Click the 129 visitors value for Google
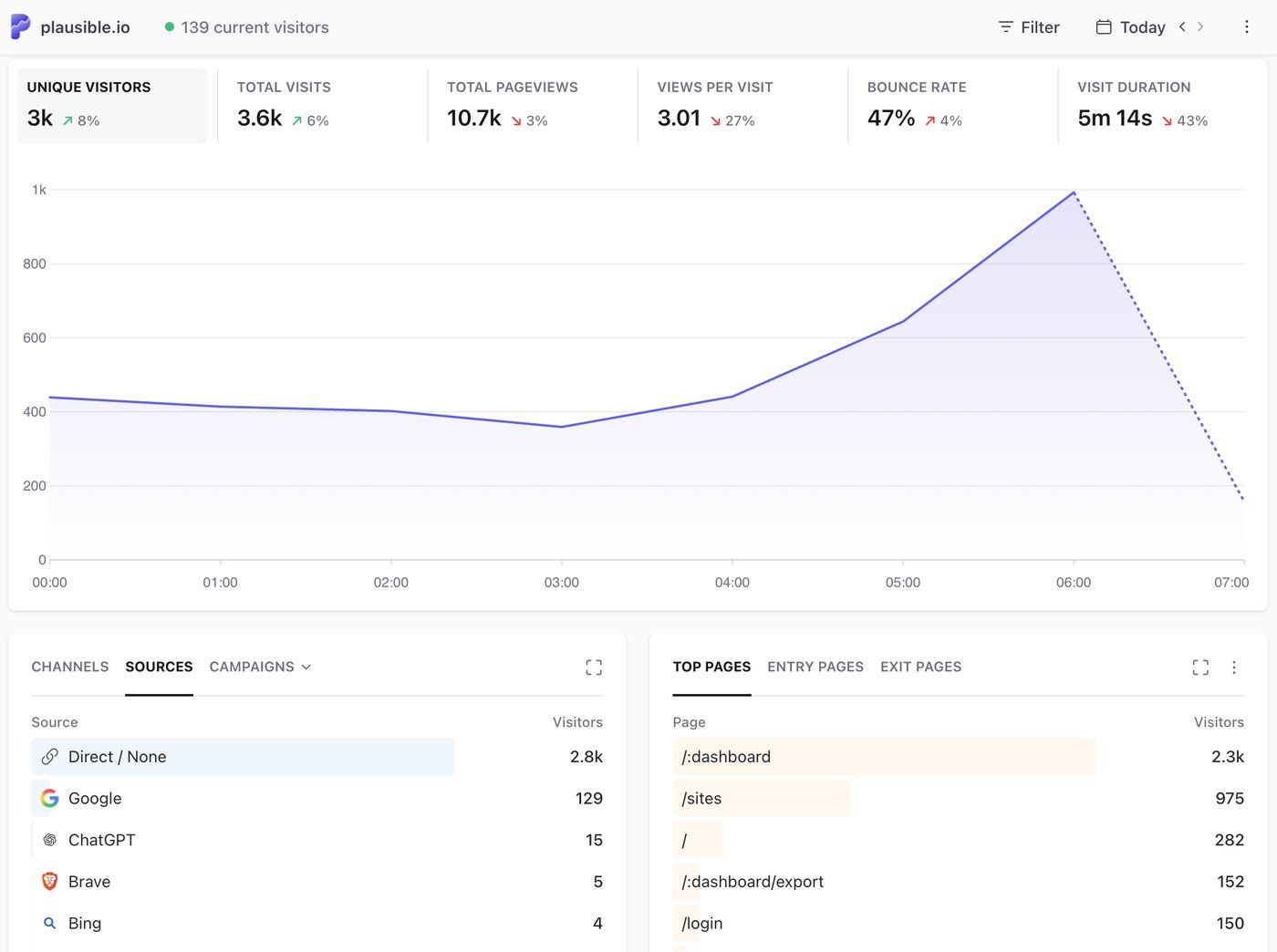The height and width of the screenshot is (952, 1277). click(589, 798)
